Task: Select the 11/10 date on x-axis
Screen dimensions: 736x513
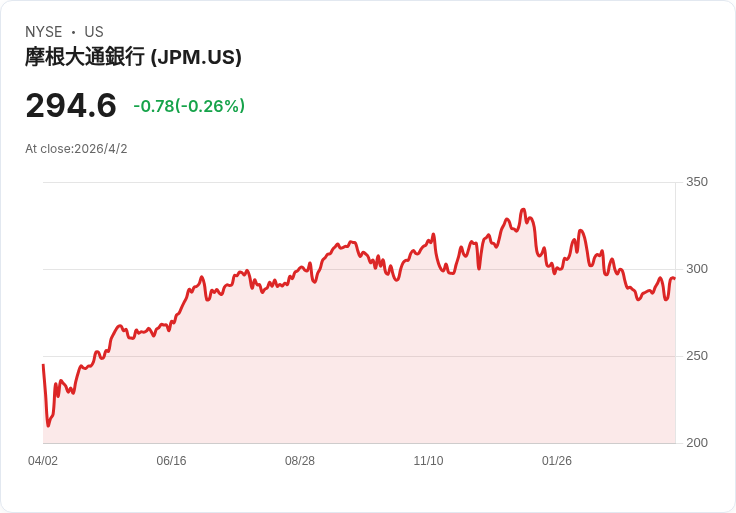Action: (428, 461)
